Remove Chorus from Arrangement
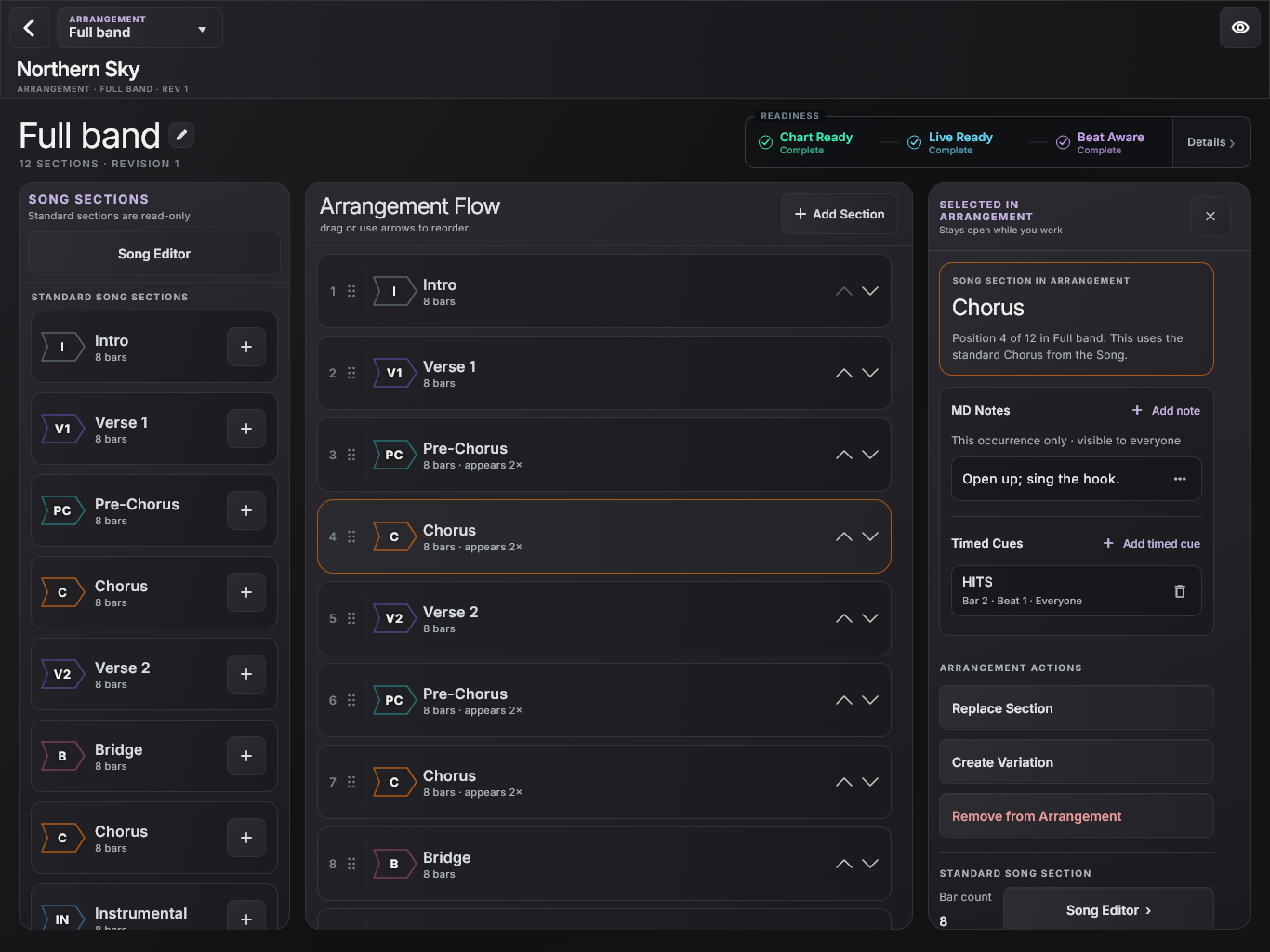Image resolution: width=1270 pixels, height=952 pixels. click(1077, 816)
